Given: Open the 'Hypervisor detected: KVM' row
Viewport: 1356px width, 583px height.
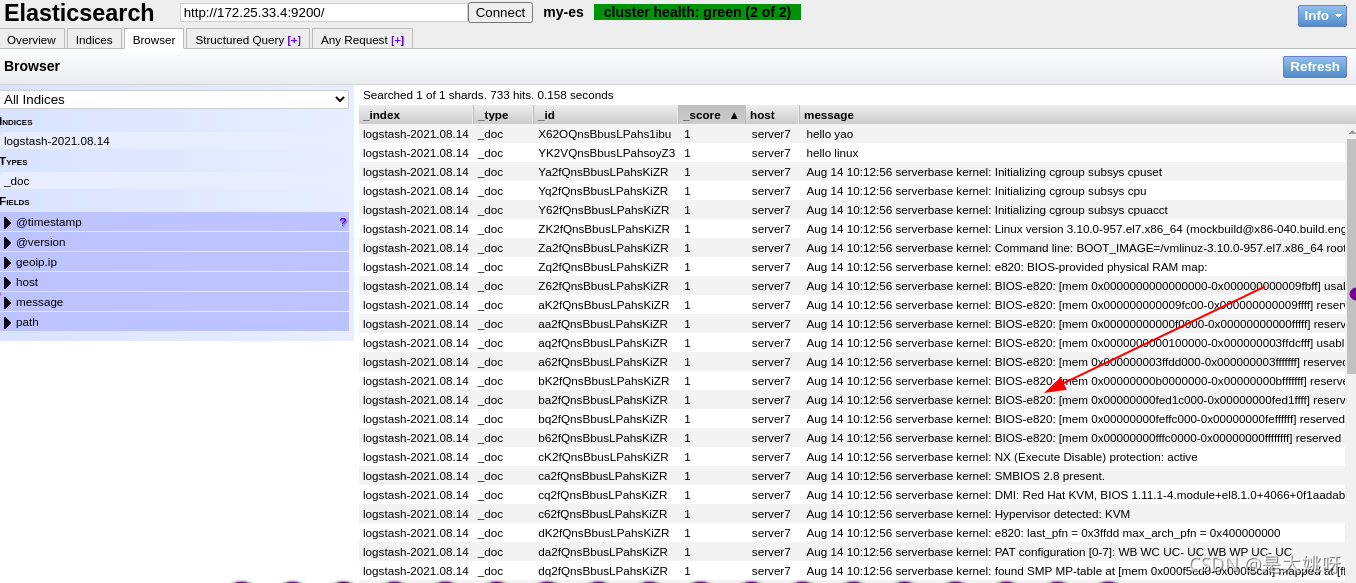Looking at the screenshot, I should [x=853, y=514].
